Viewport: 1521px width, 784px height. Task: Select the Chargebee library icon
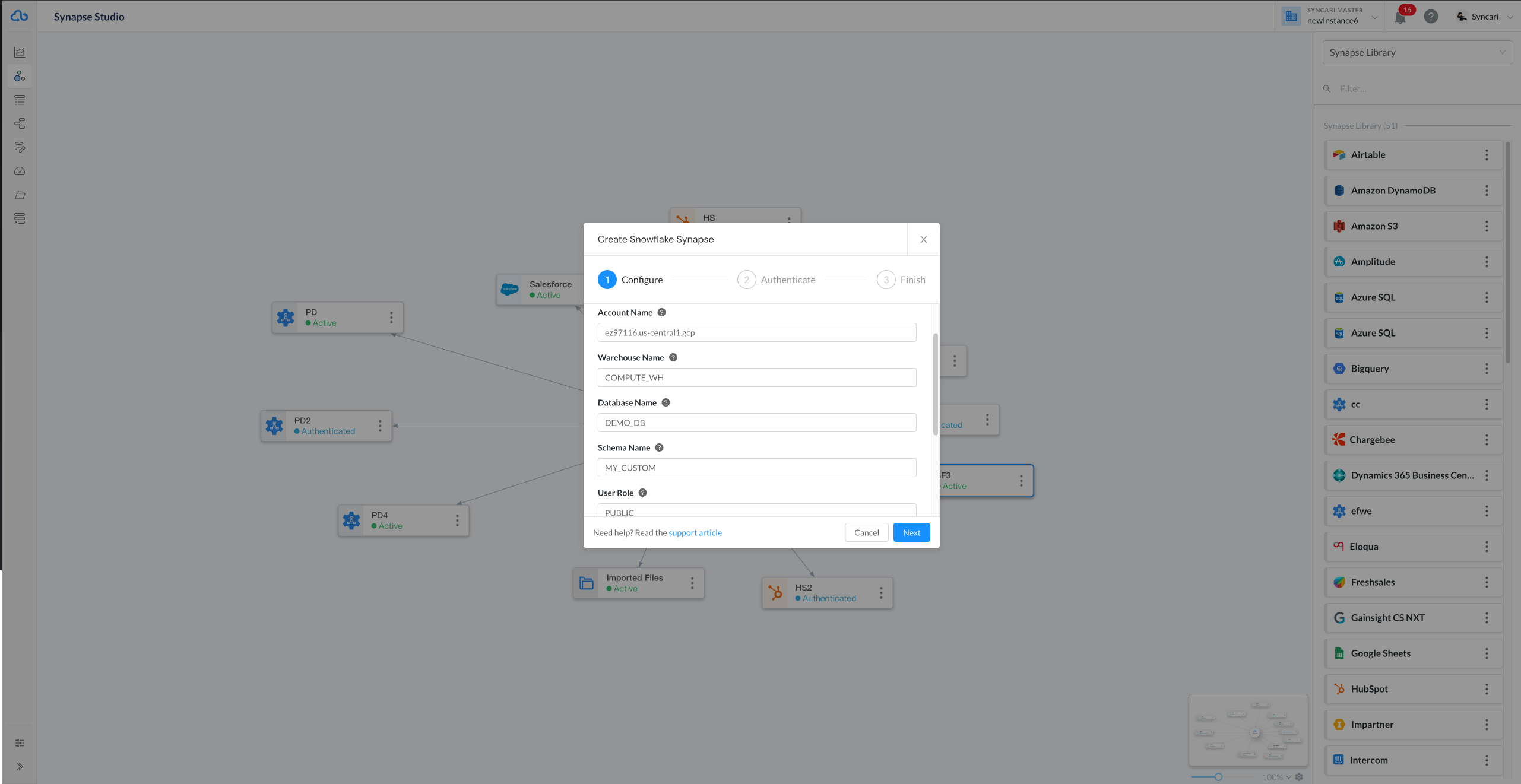(1339, 439)
